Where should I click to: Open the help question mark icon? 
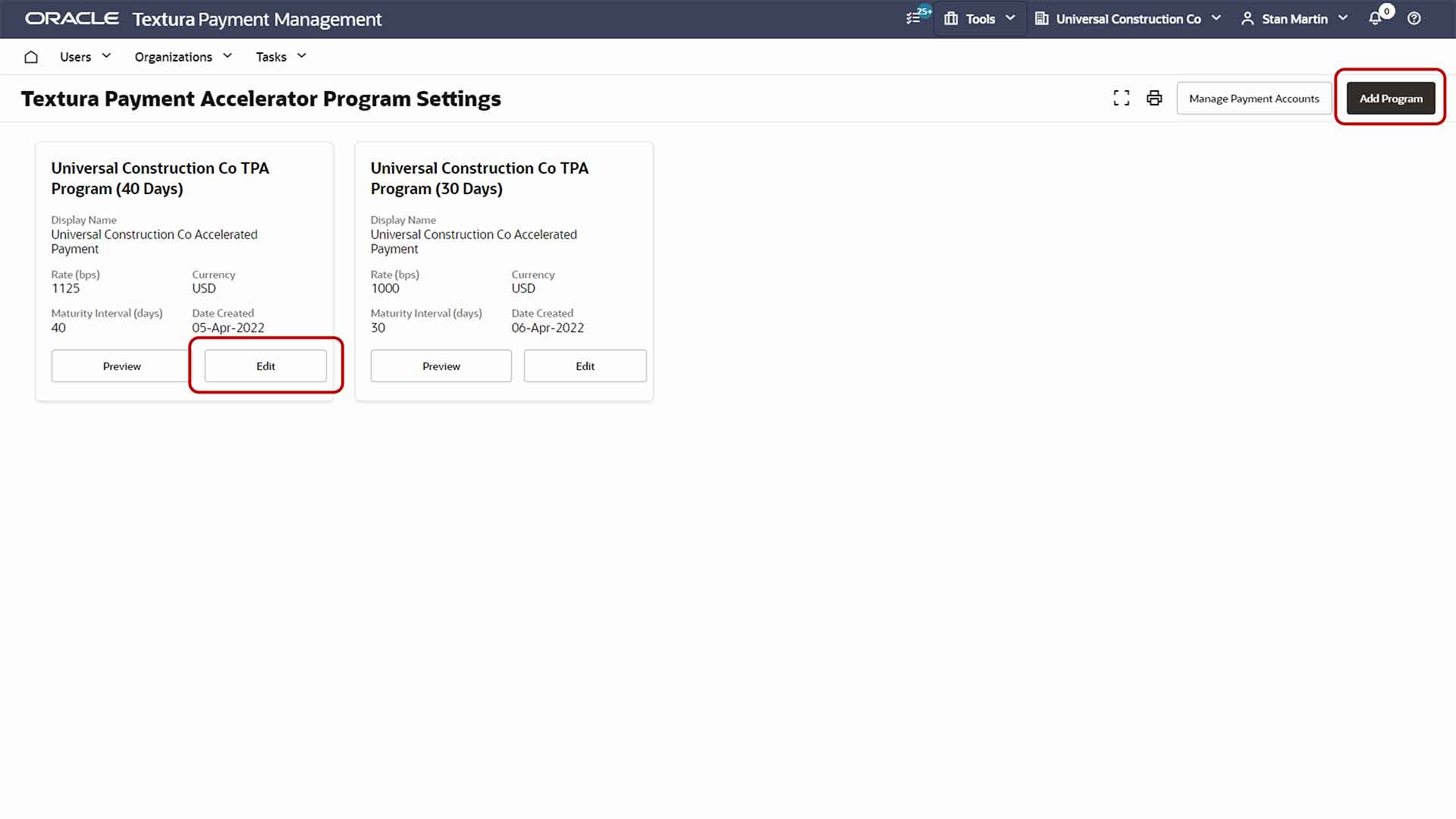[1414, 18]
